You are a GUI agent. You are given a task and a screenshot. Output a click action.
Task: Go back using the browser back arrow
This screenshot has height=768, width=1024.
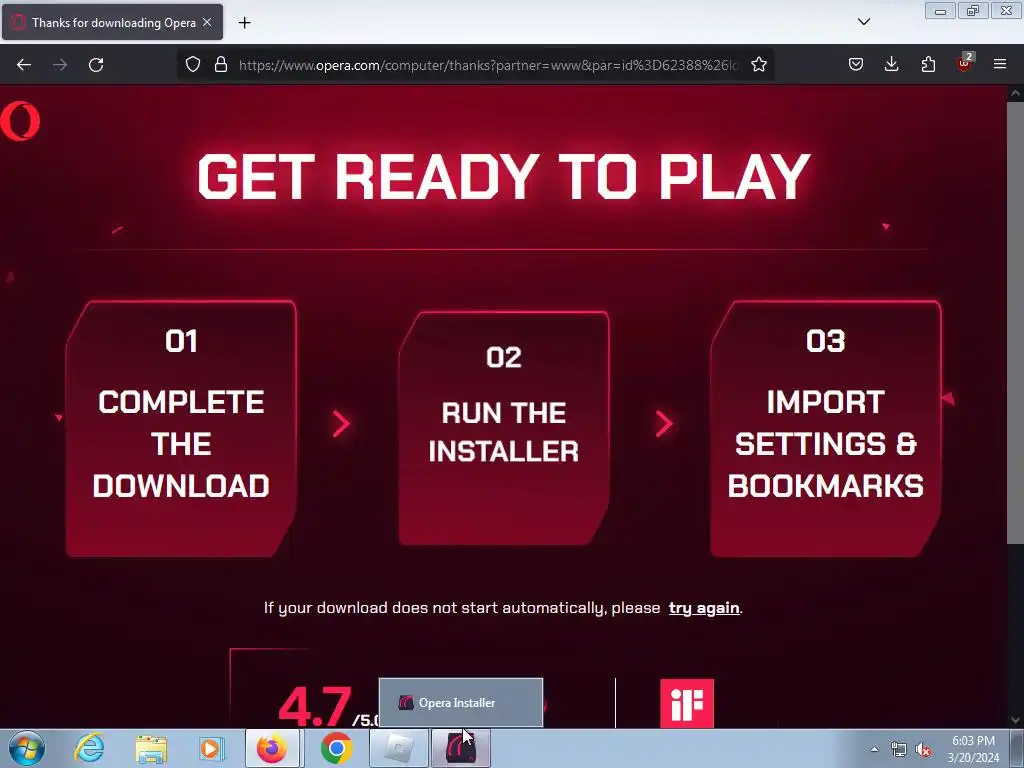24,65
